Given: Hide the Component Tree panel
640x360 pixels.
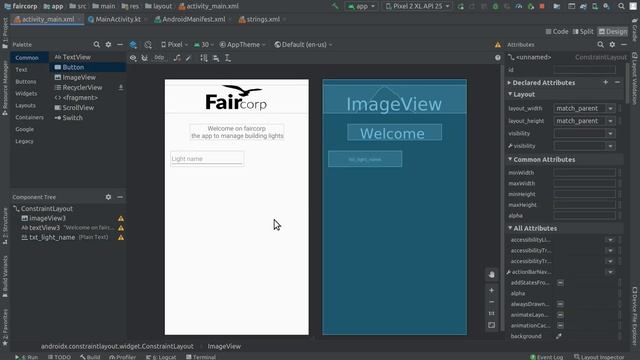Looking at the screenshot, I should (x=120, y=197).
